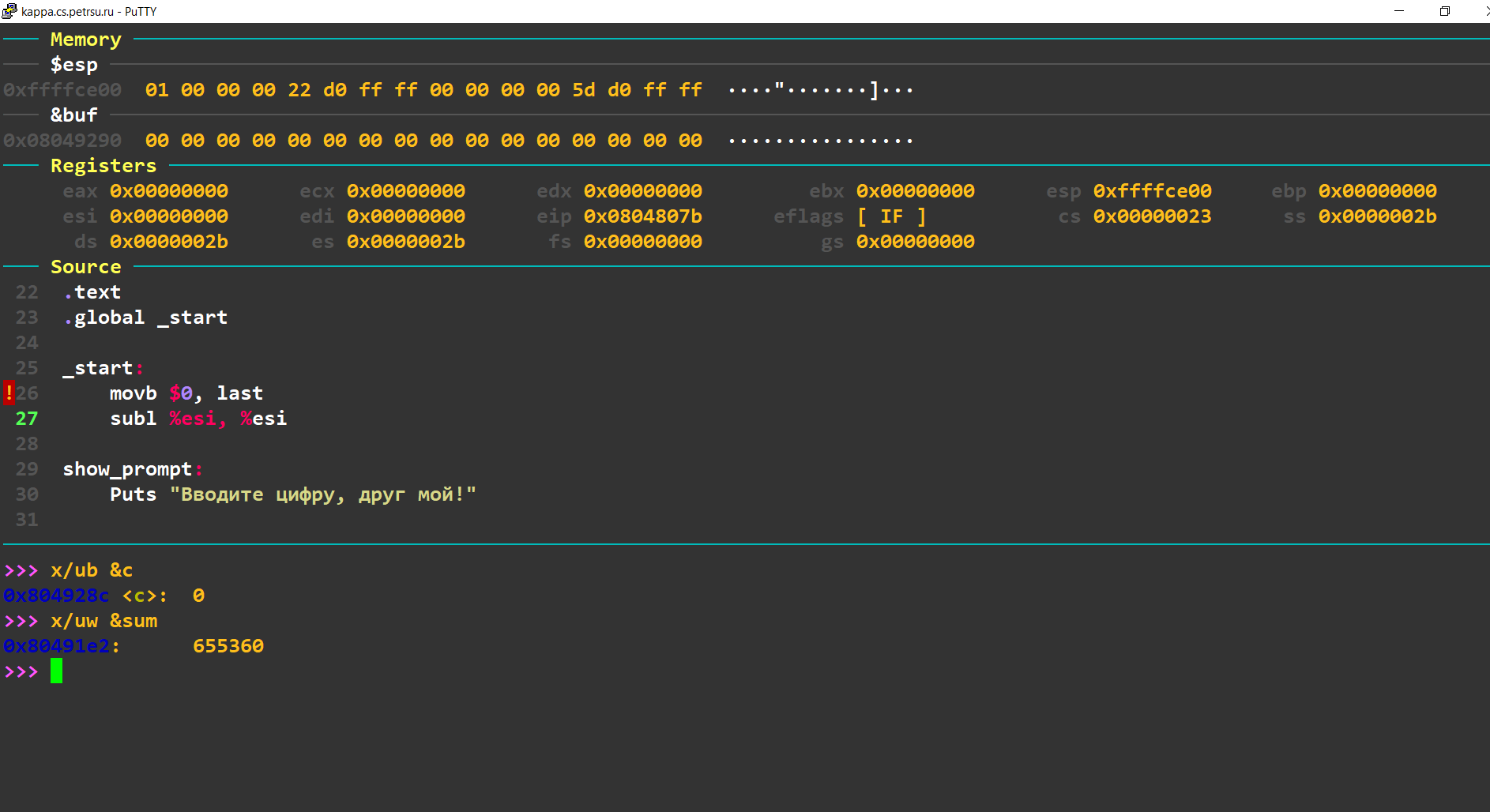
Task: Click the eip register value 0x0804807b
Action: point(642,216)
